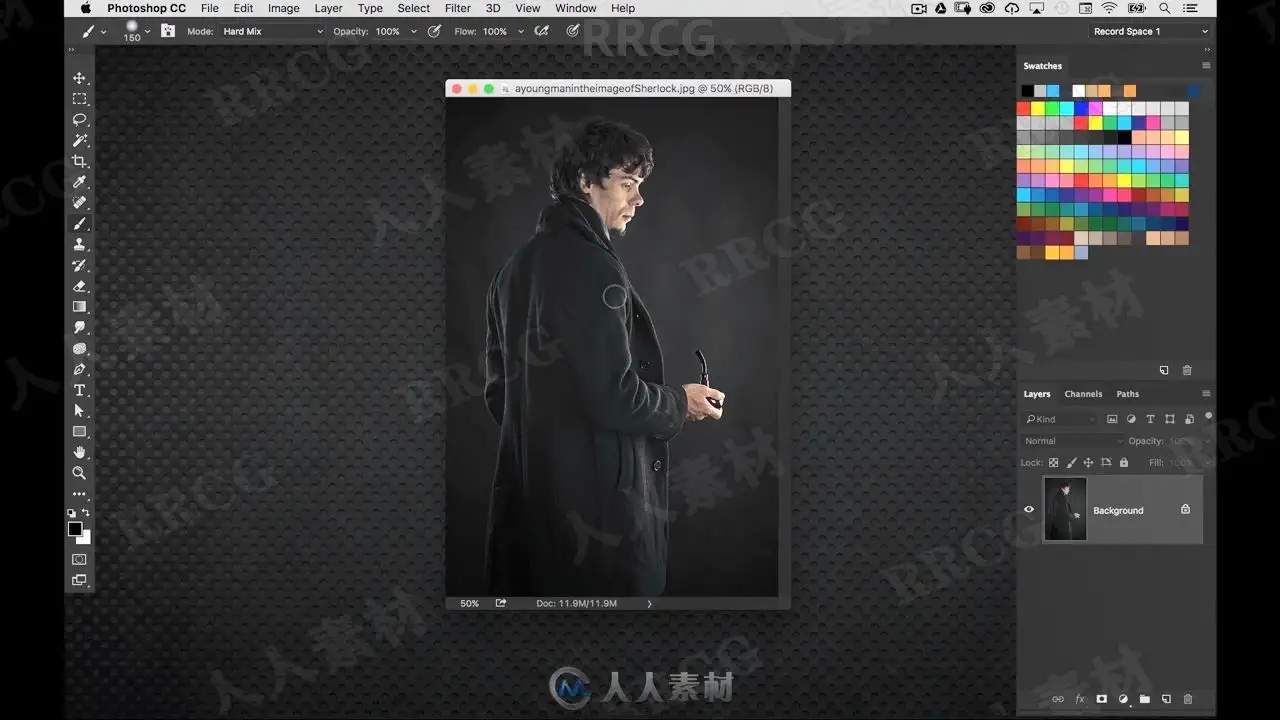
Task: Select the Crop tool
Action: 80,162
